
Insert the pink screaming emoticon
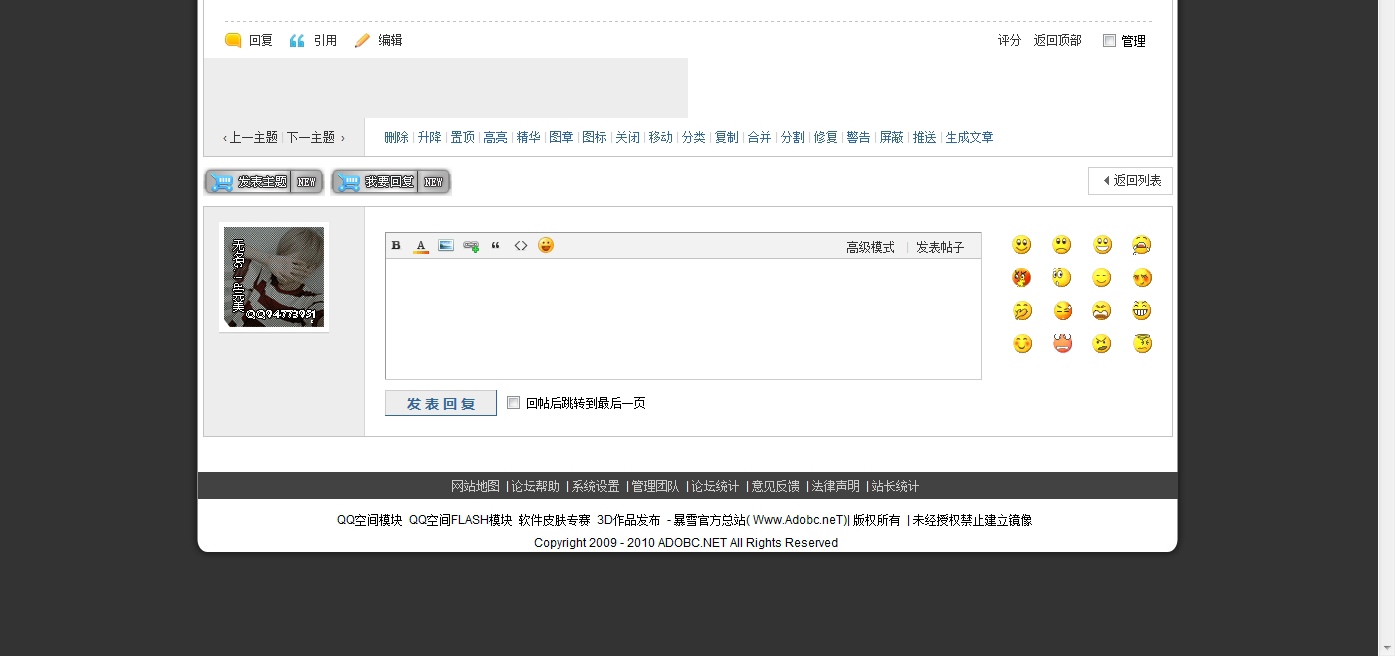pyautogui.click(x=1062, y=344)
